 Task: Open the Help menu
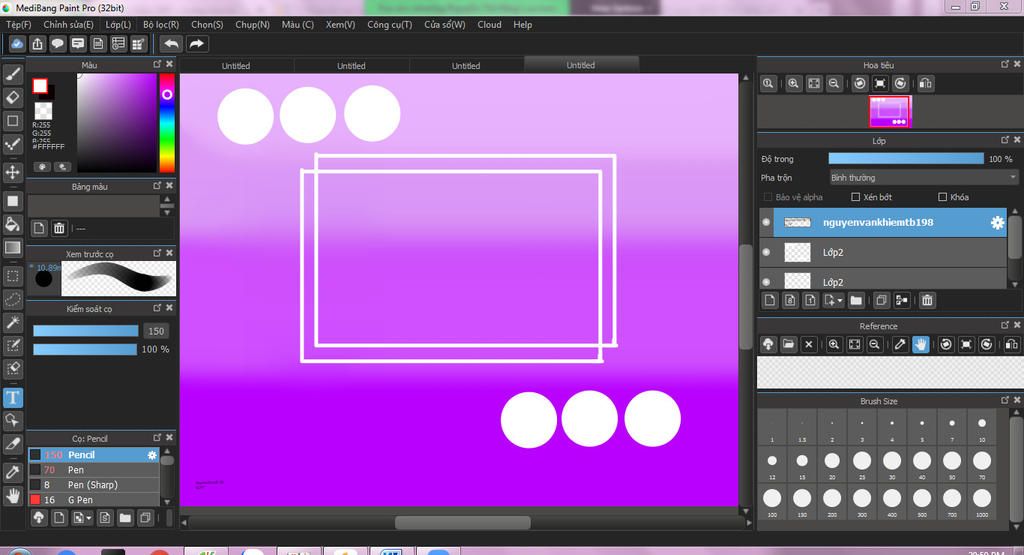click(522, 24)
